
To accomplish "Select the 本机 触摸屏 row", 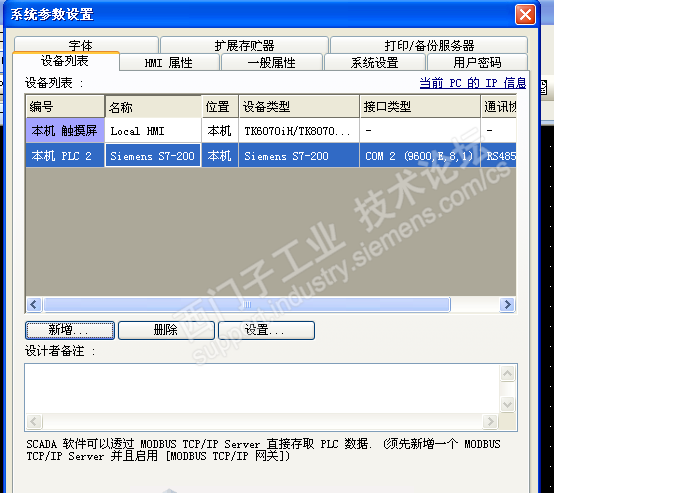I will tap(65, 131).
